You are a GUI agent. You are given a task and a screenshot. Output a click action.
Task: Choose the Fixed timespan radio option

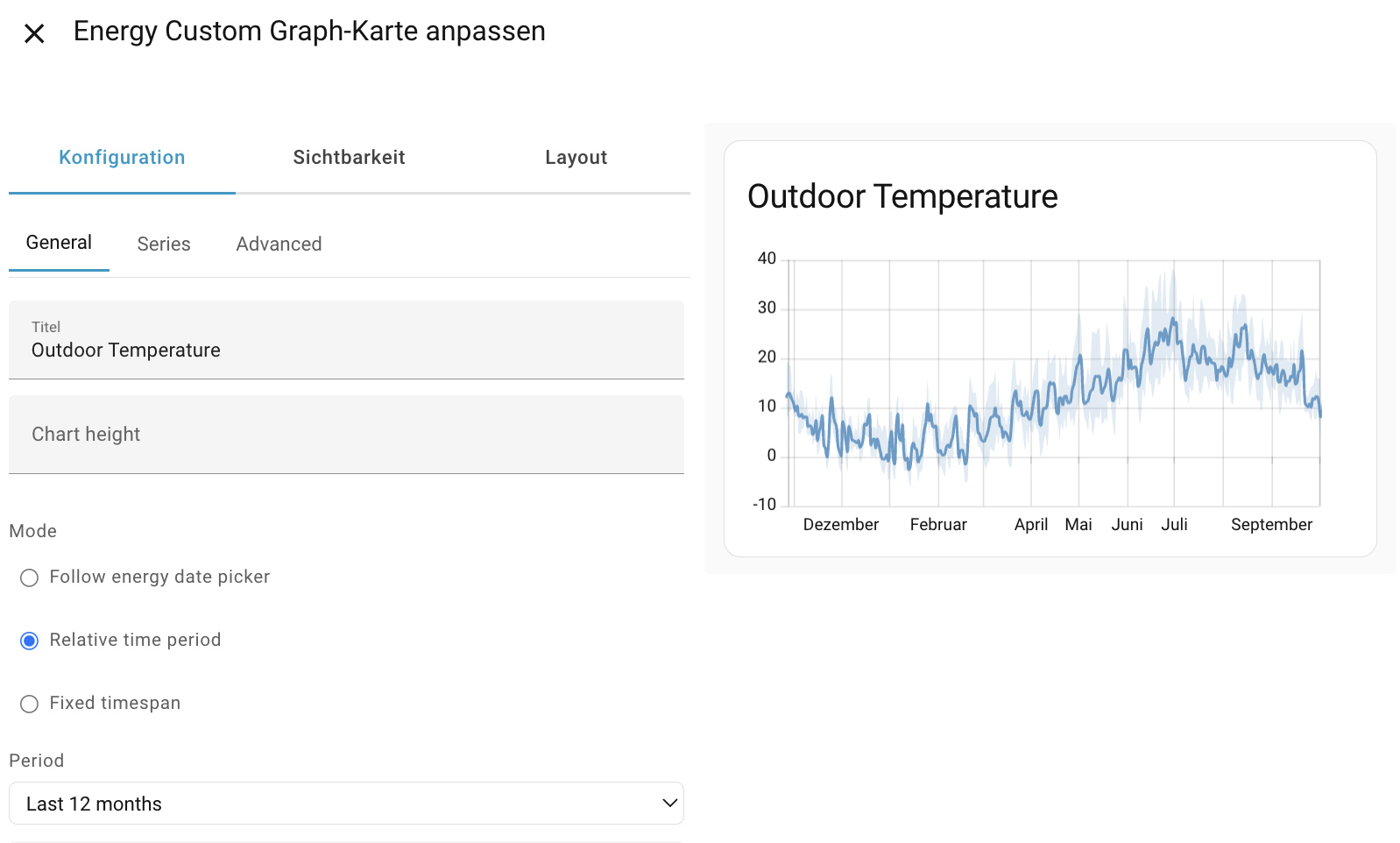(x=30, y=704)
